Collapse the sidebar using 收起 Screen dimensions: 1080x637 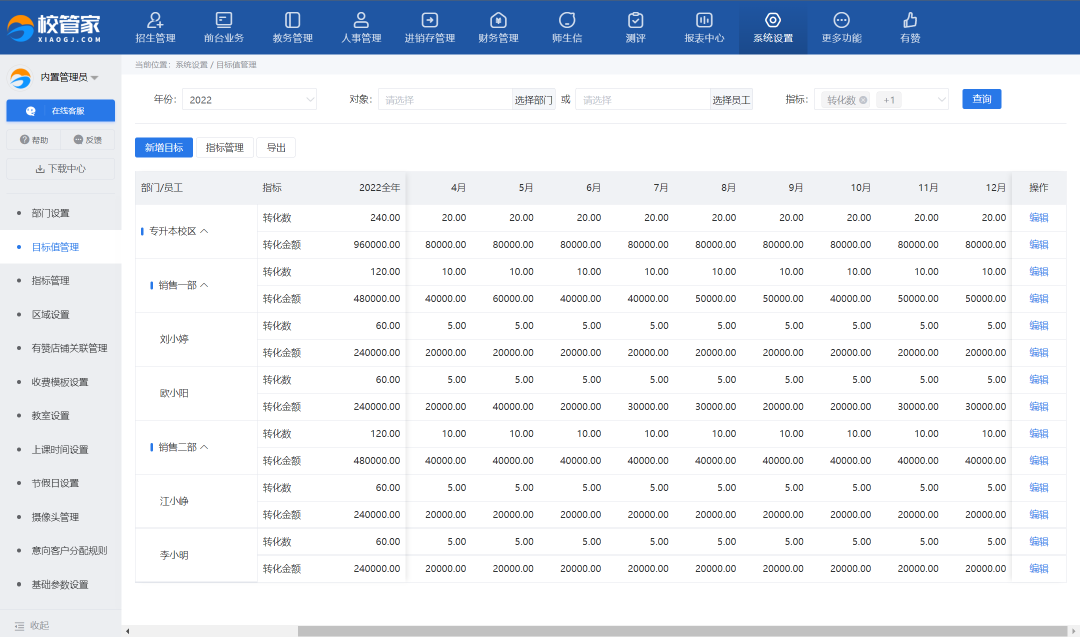[32, 625]
